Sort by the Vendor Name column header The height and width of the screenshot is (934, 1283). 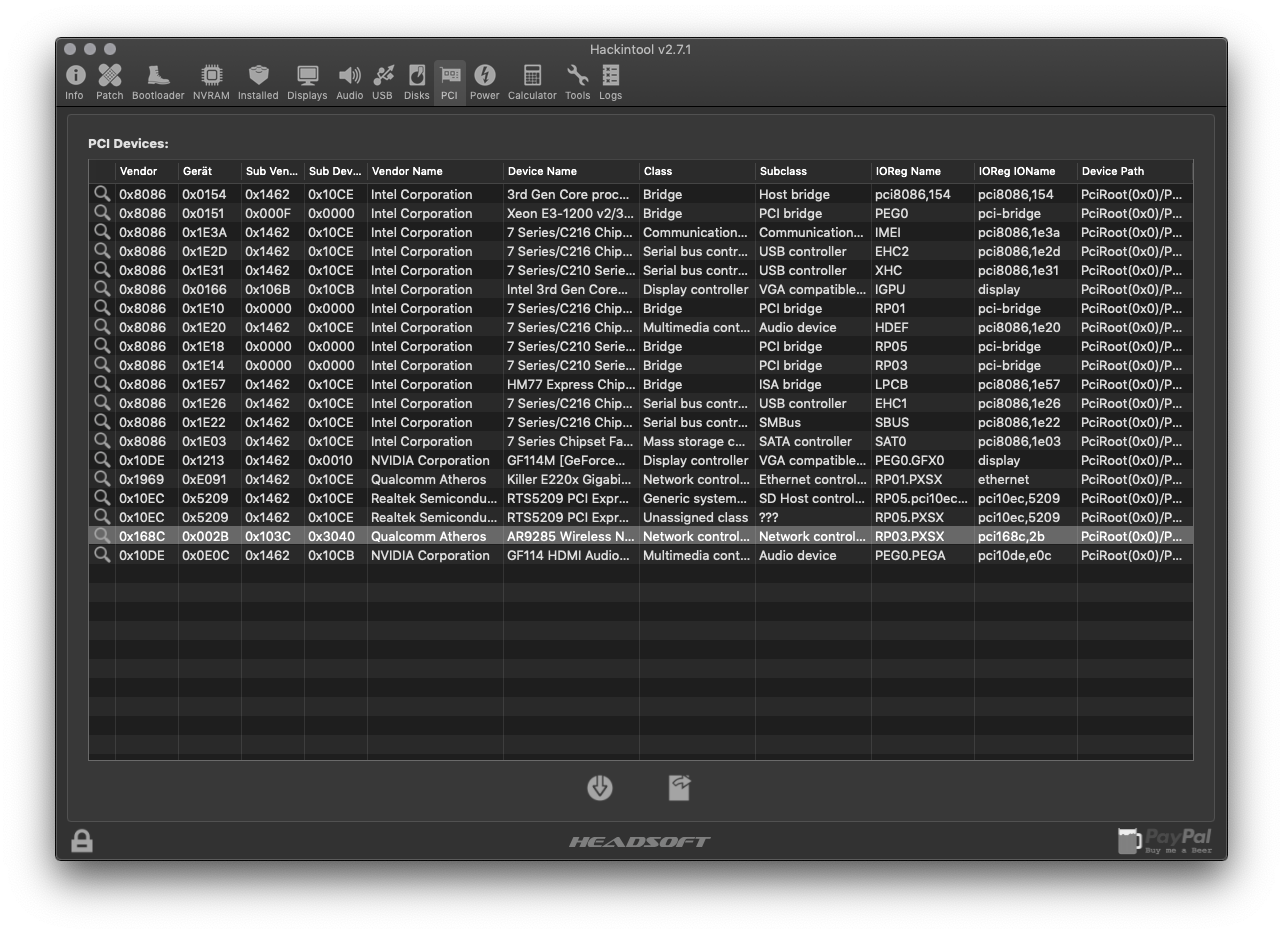tap(435, 171)
